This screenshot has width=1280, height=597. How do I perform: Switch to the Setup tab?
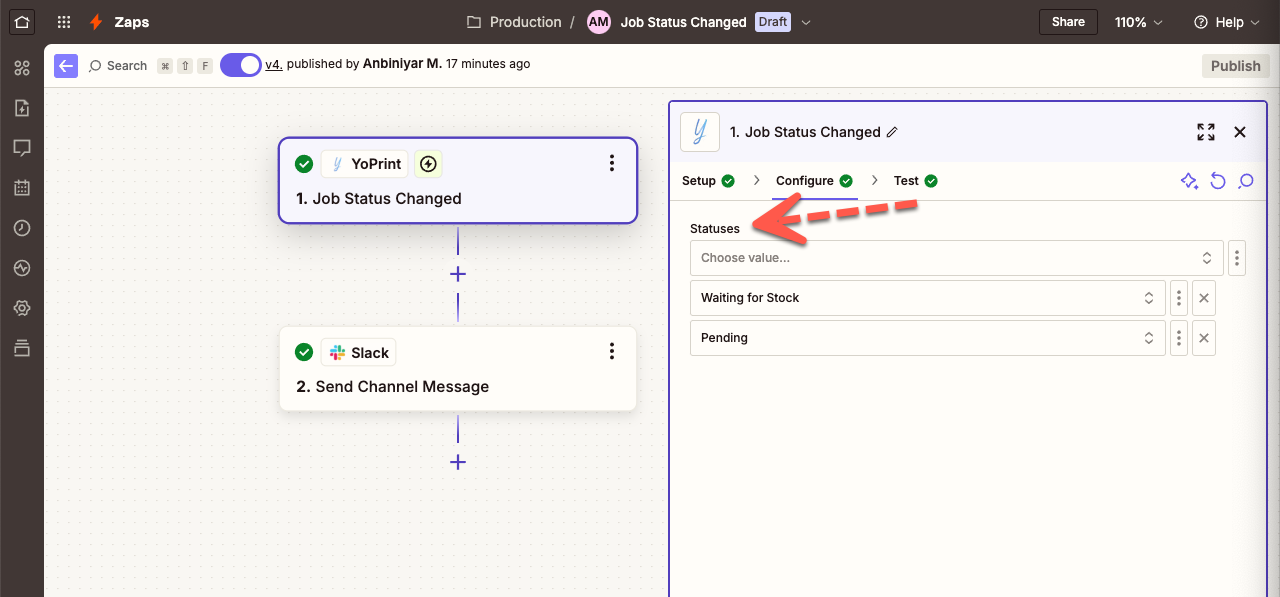708,181
